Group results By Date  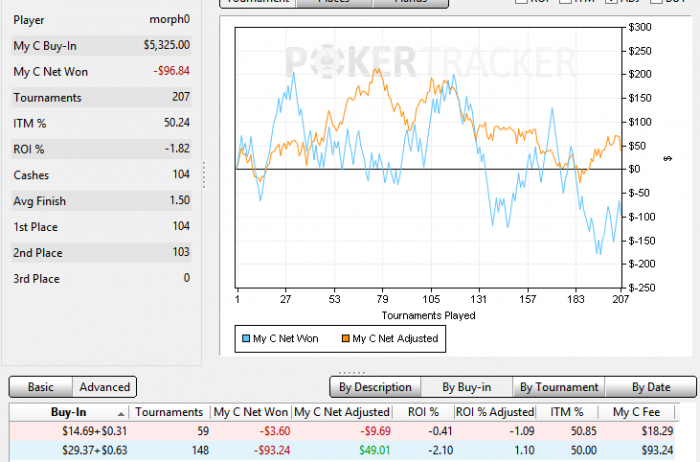[x=651, y=387]
